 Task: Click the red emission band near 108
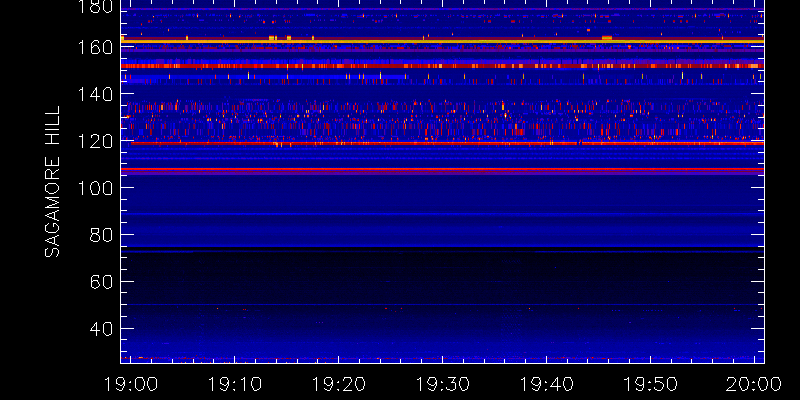[442, 169]
